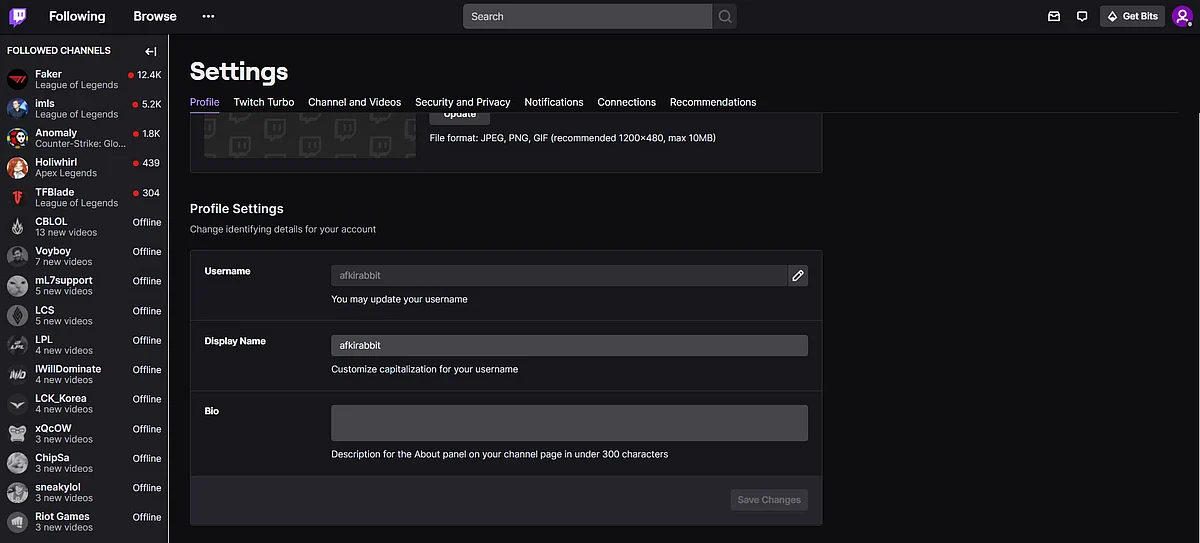Open TFBlade channel avatar

pos(18,197)
